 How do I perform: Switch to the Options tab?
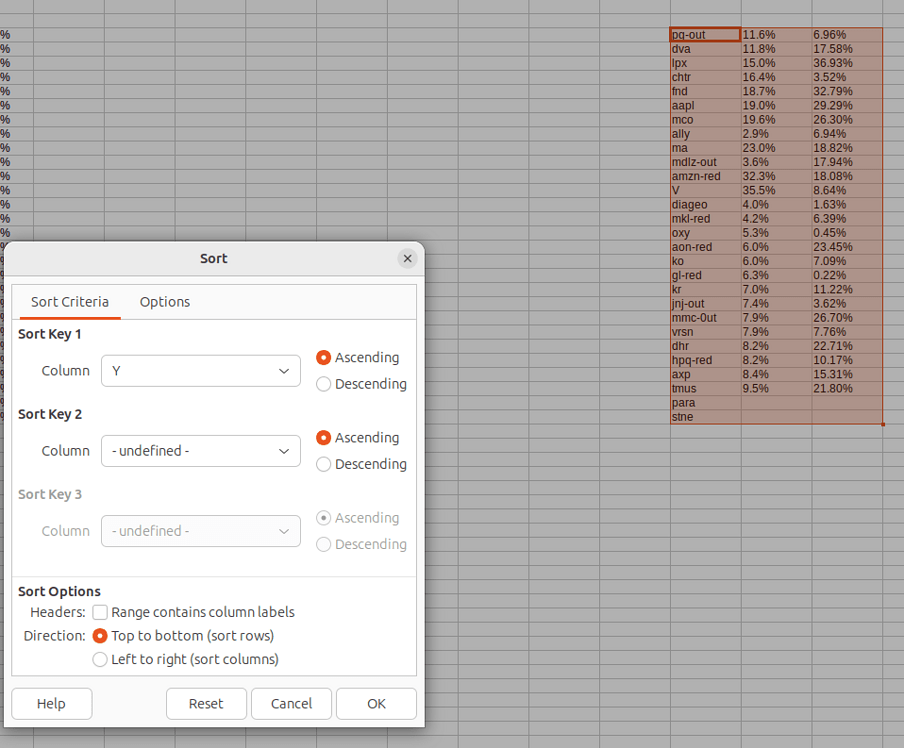coord(165,302)
